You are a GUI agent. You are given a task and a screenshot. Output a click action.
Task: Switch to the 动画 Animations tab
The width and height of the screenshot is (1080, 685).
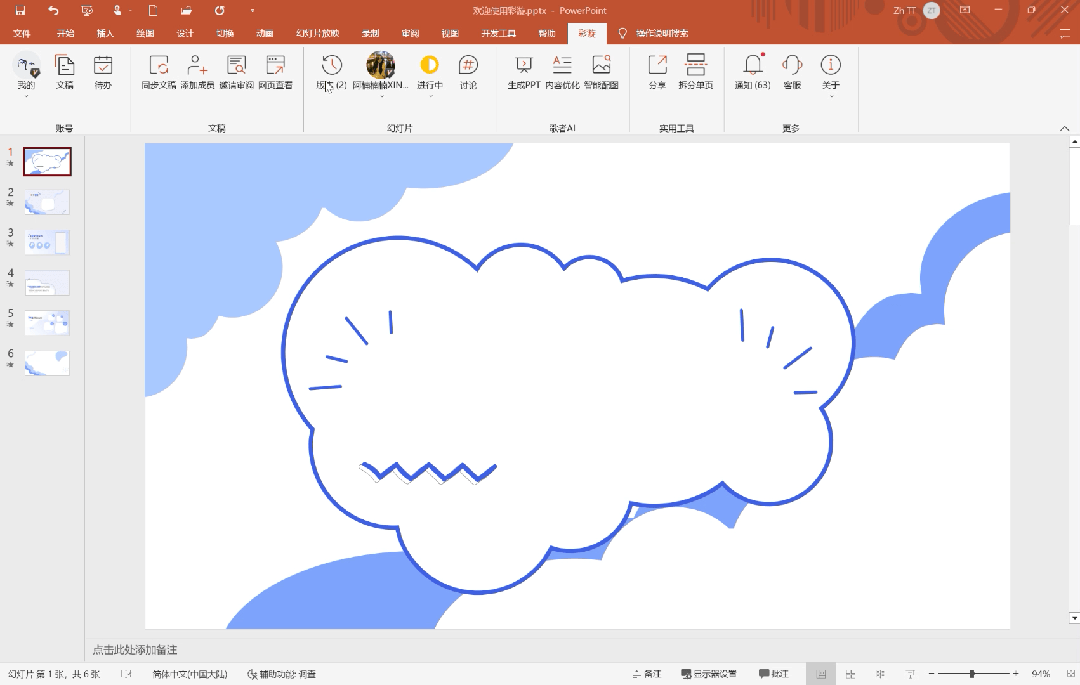pyautogui.click(x=265, y=33)
